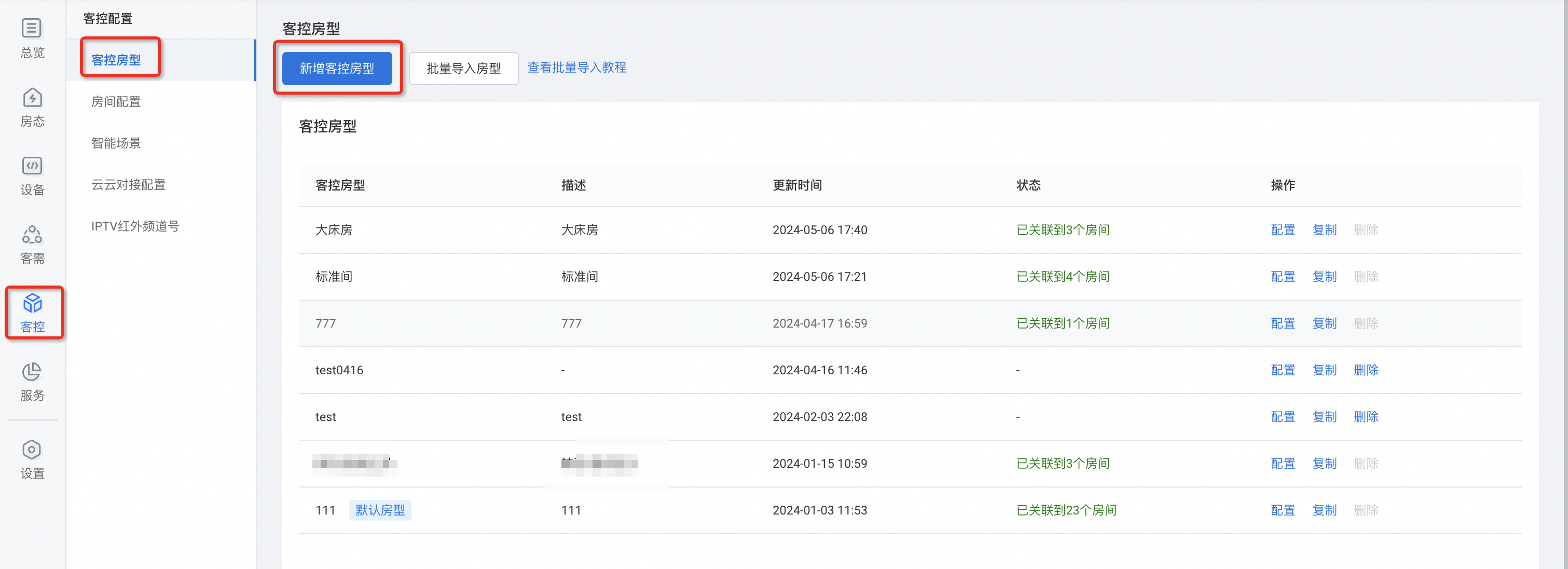Click 删除 for the test0416 row

1366,370
